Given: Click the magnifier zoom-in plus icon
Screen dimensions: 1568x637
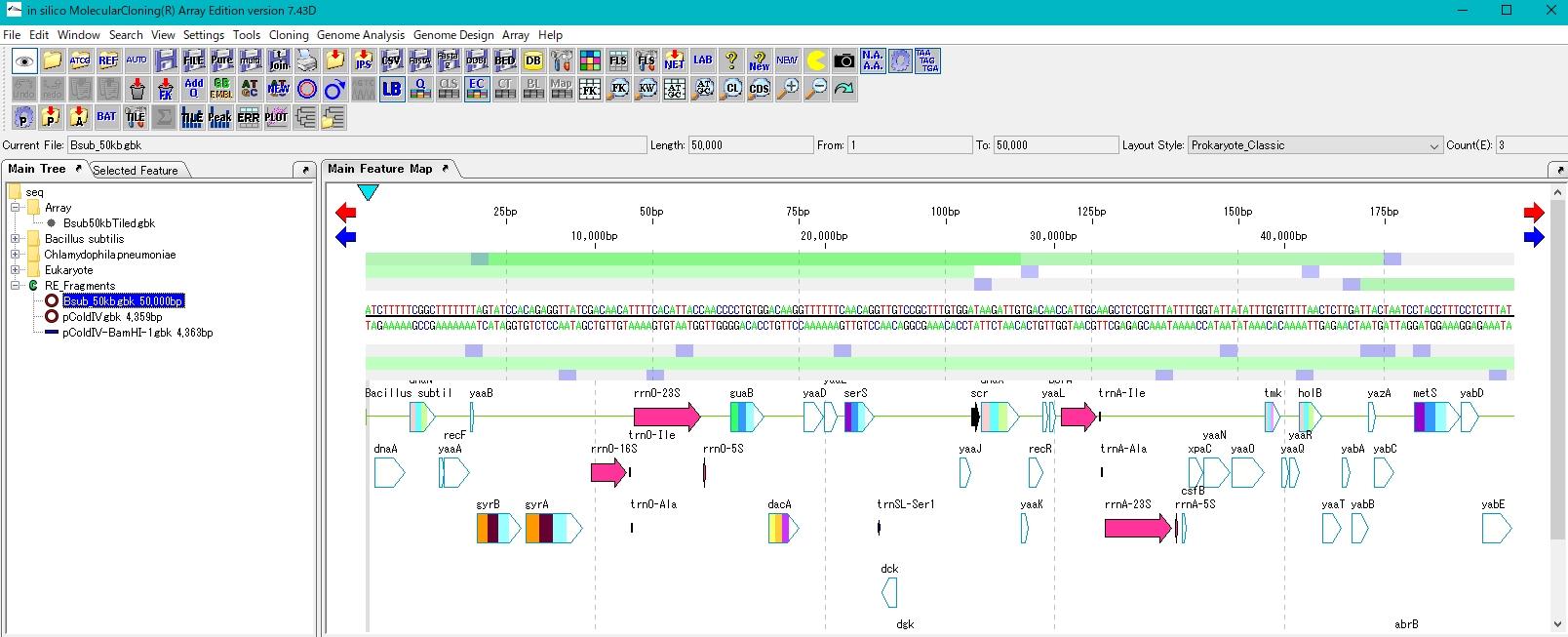Looking at the screenshot, I should click(788, 89).
